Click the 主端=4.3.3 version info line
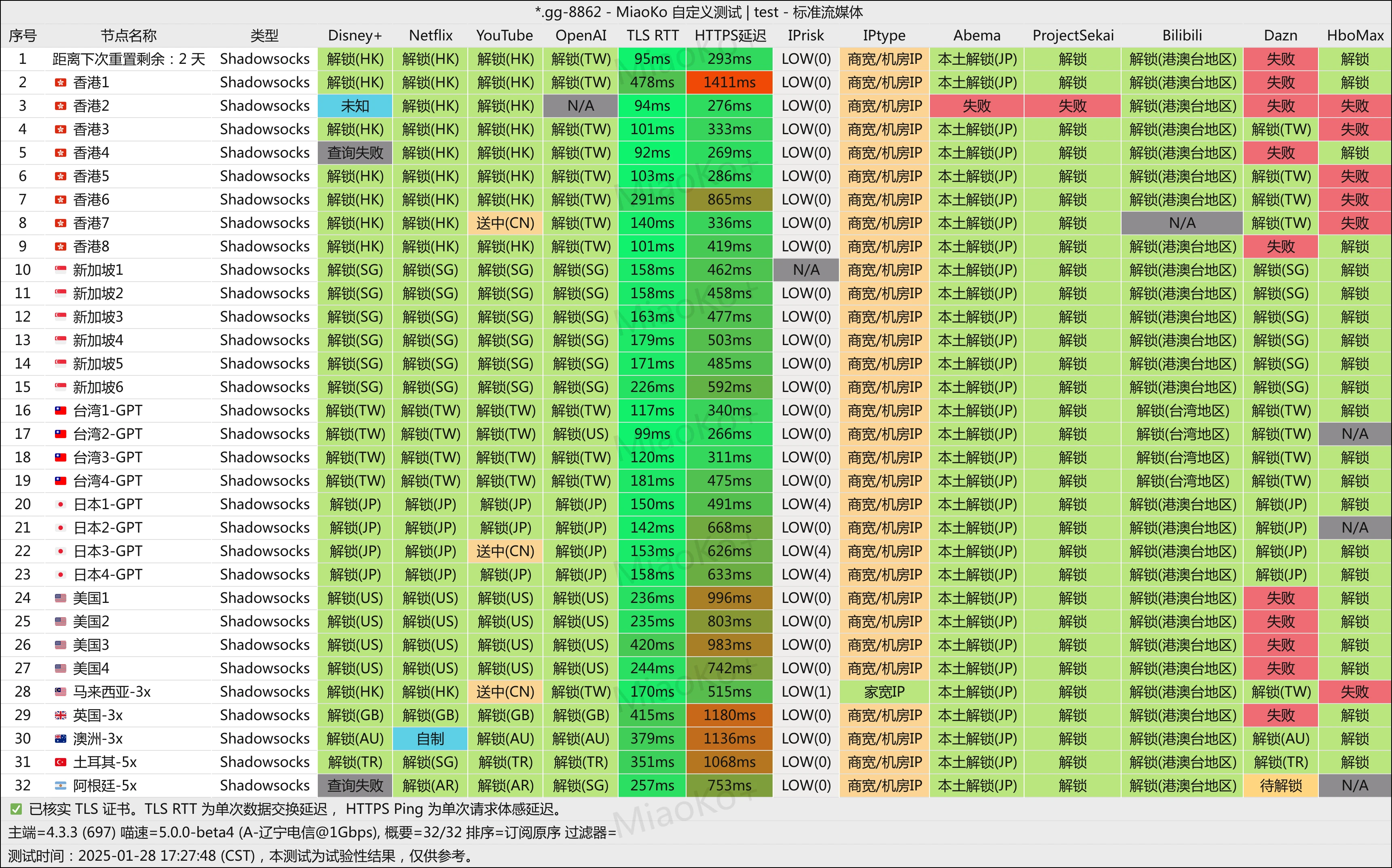Screen dimensions: 1392x868 pos(312,832)
